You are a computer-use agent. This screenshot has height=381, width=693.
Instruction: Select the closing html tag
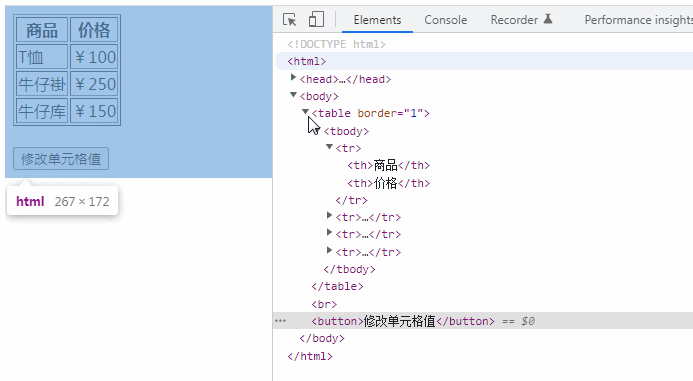[310, 356]
